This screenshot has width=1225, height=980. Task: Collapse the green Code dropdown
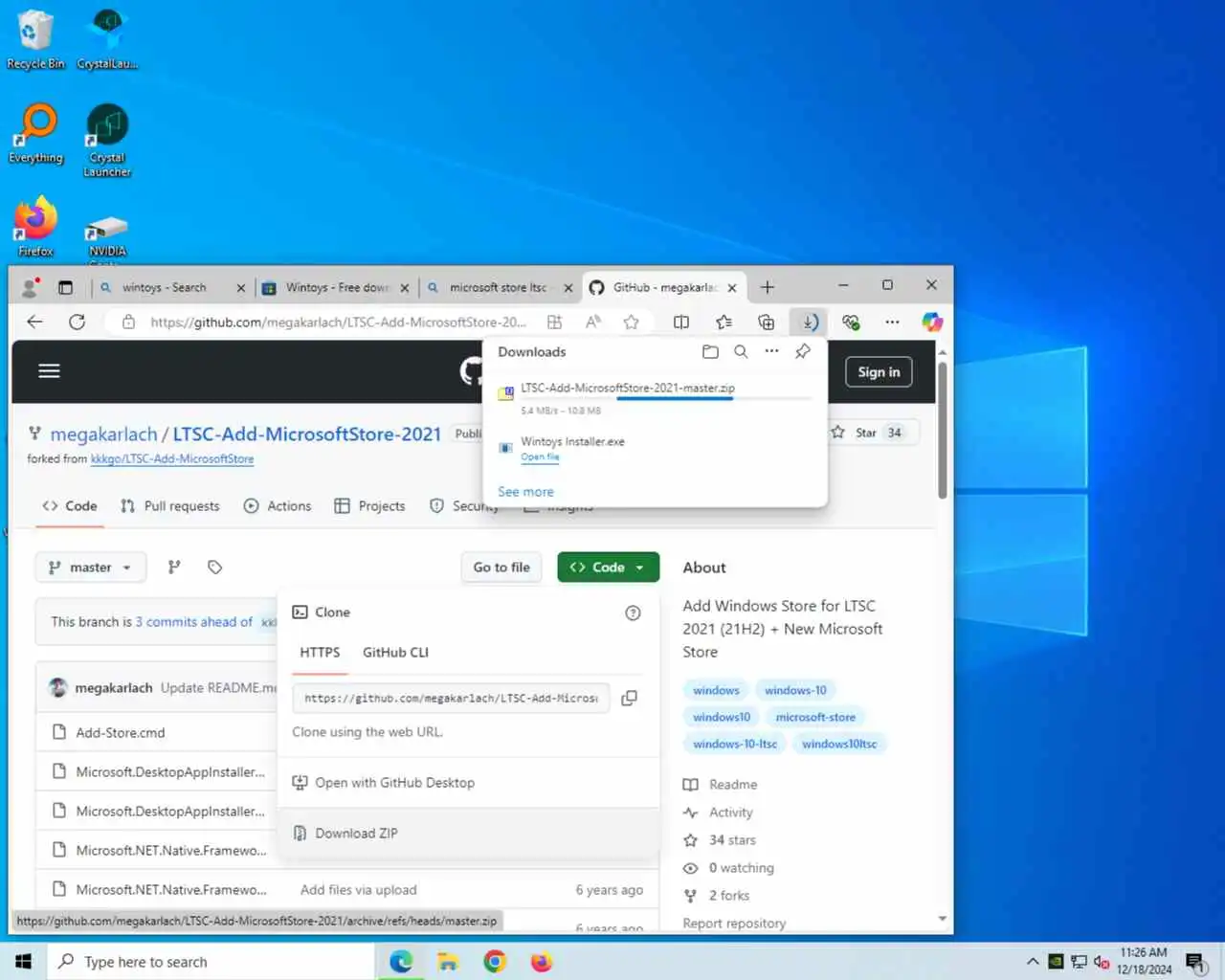pos(609,568)
